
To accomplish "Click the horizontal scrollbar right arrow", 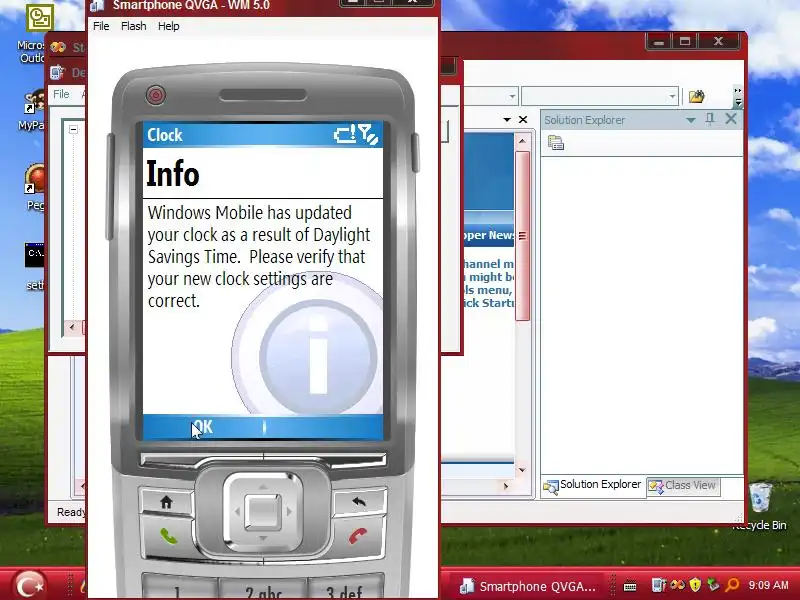I will coord(506,486).
